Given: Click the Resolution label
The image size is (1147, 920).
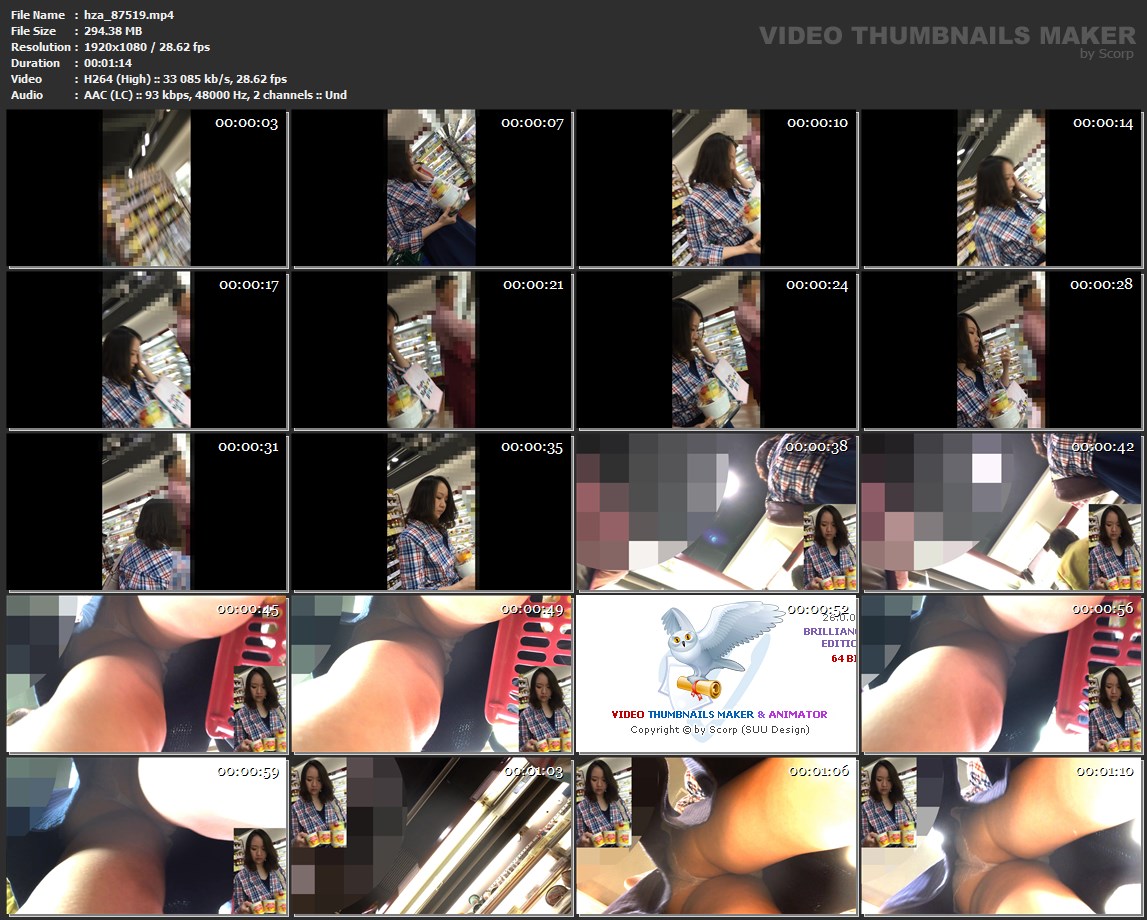Looking at the screenshot, I should tap(40, 47).
